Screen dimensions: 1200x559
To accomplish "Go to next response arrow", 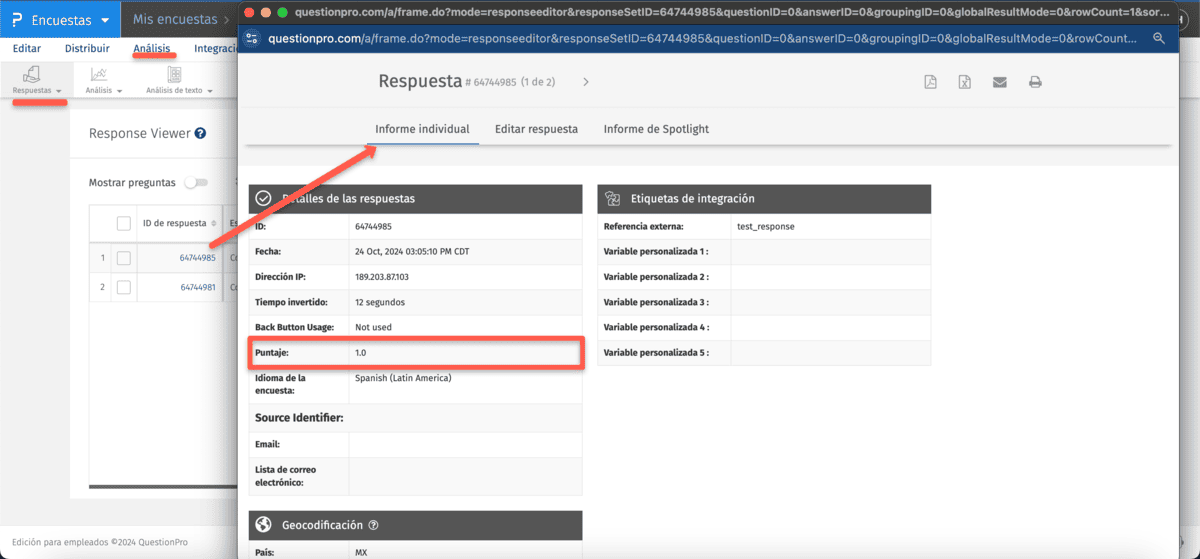I will pyautogui.click(x=586, y=82).
